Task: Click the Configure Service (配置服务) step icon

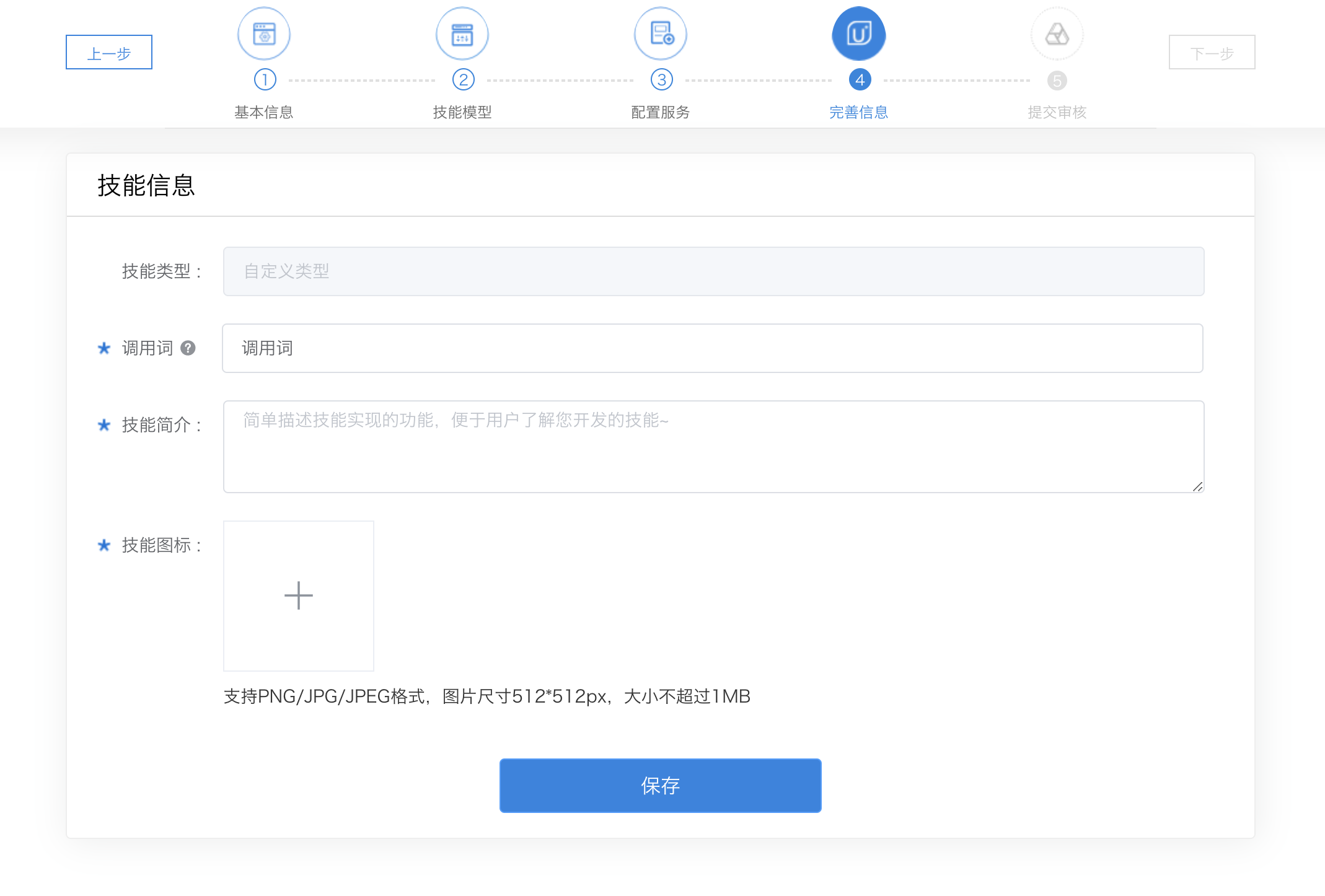Action: 661,34
